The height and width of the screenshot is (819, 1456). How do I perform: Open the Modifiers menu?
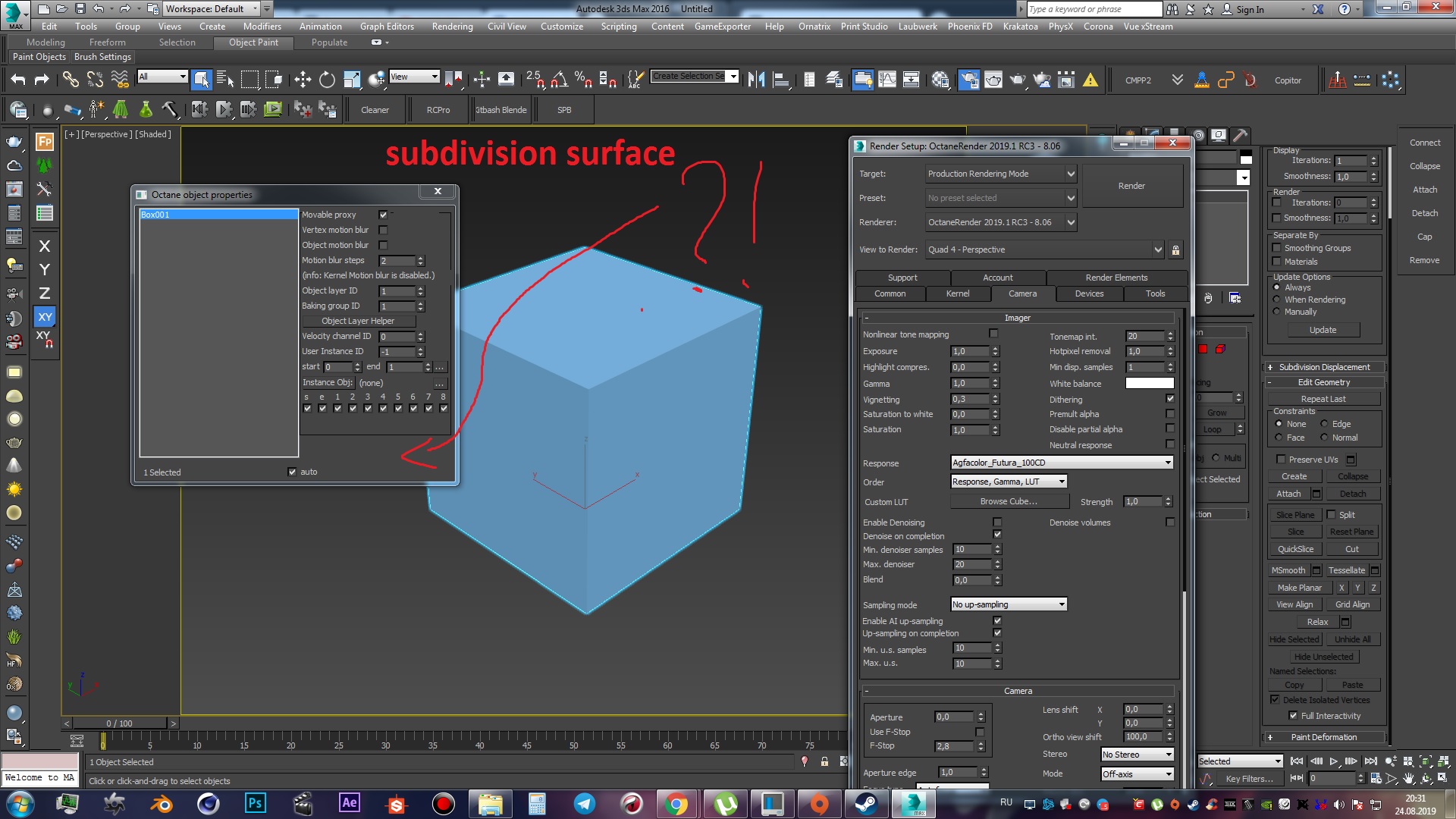click(262, 26)
